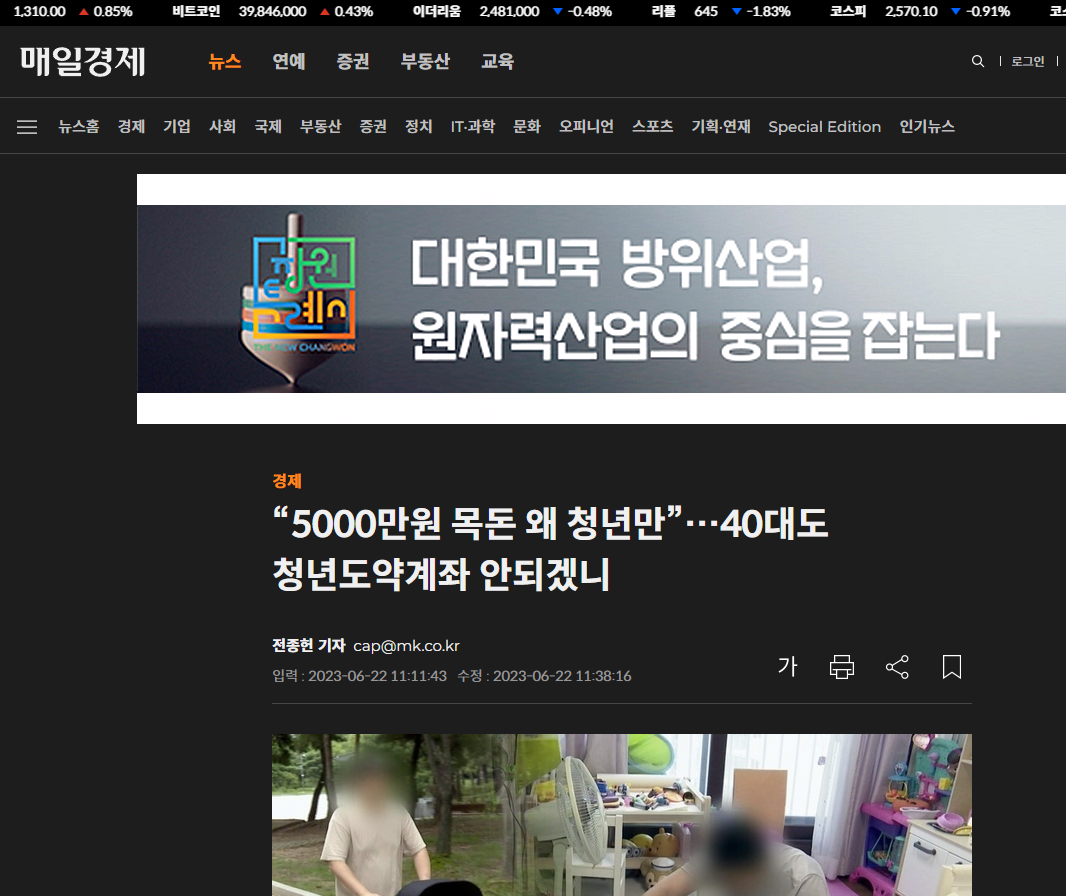Switch to the 연예 section tab
This screenshot has height=896, width=1066.
(x=288, y=61)
